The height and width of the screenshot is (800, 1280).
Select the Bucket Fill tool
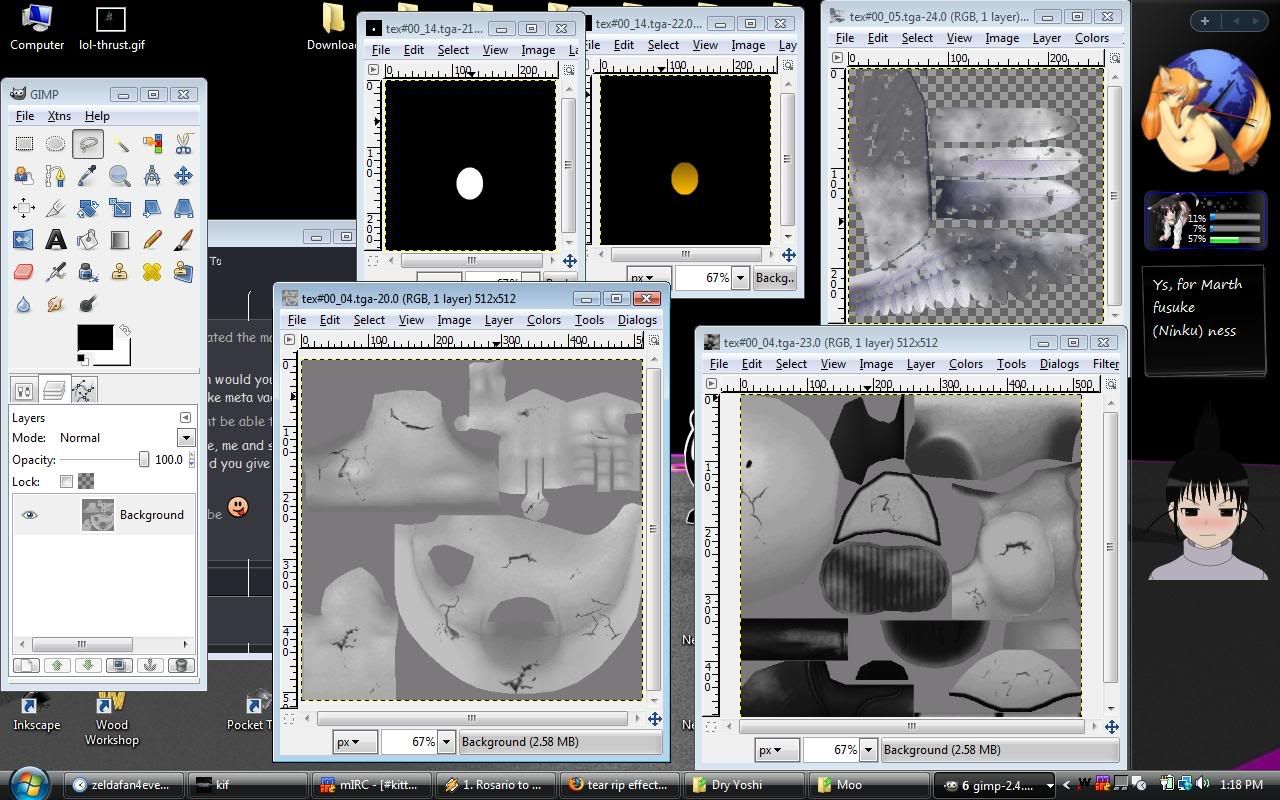pyautogui.click(x=87, y=240)
